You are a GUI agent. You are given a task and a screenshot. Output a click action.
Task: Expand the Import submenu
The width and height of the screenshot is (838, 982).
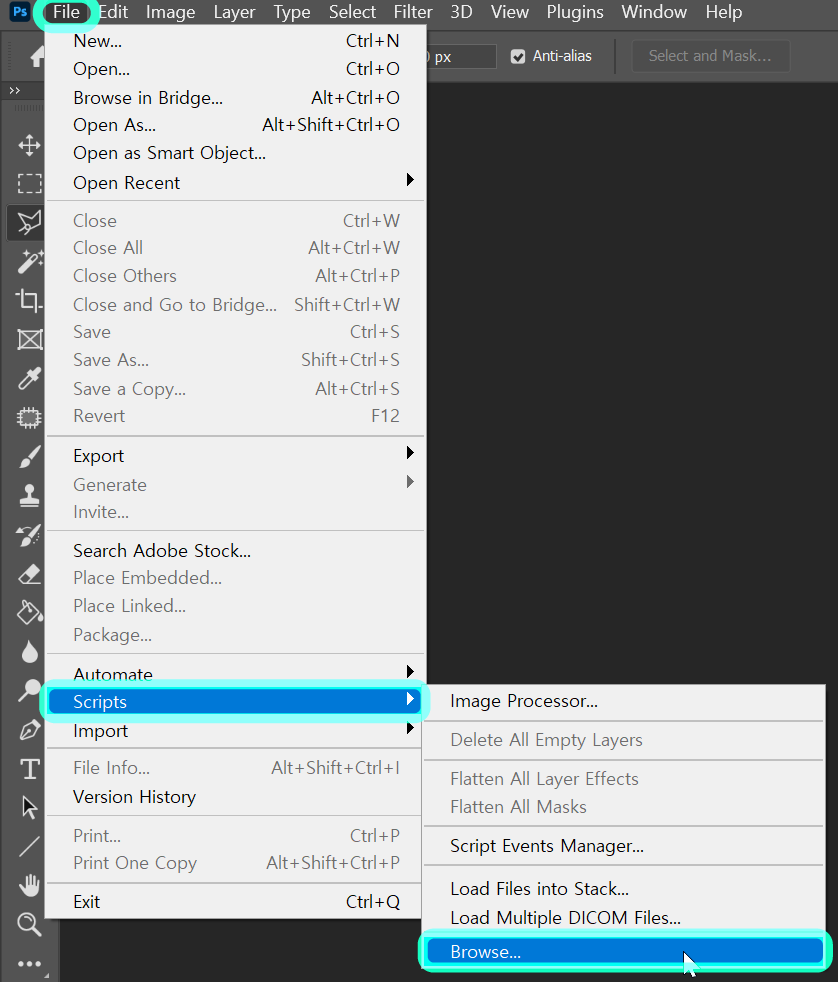pyautogui.click(x=236, y=730)
